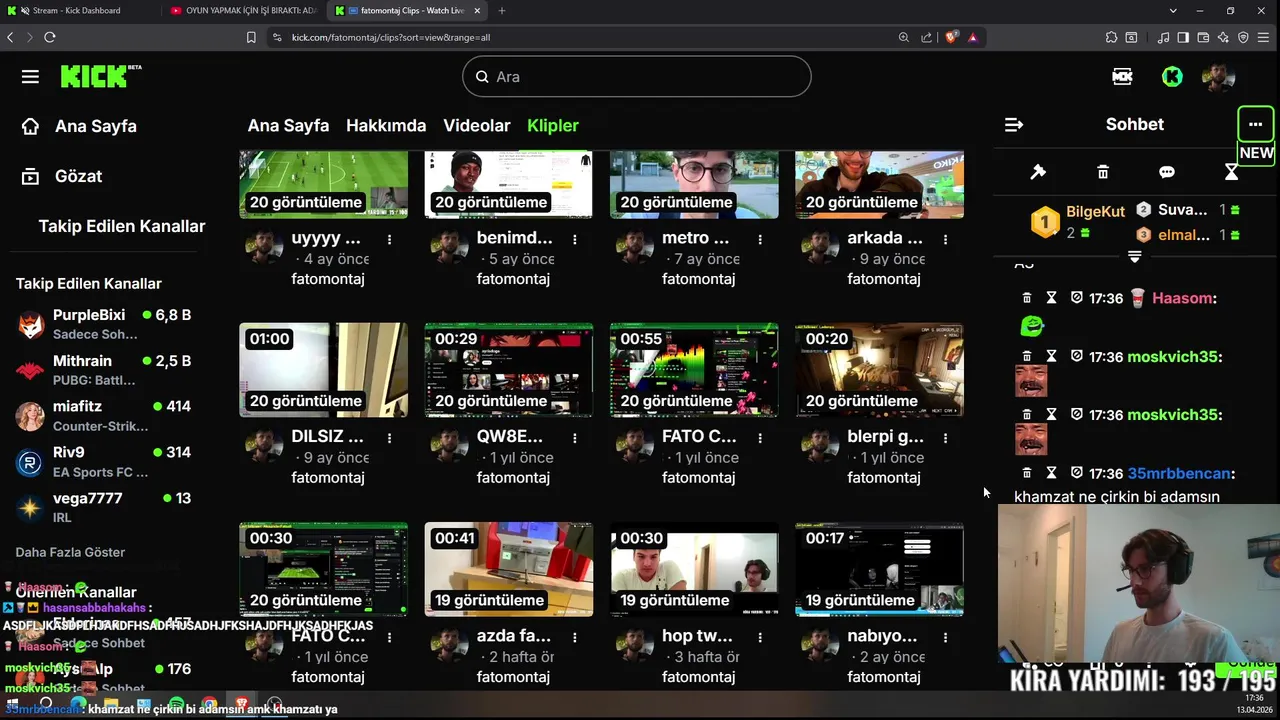Click the trash can icon in chat toolbar

1103,172
